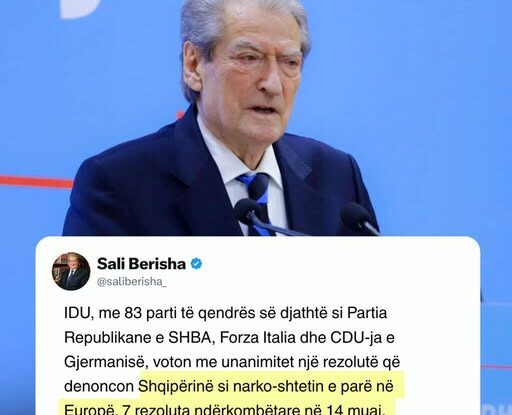Open the @saliberisha_ handle
The width and height of the screenshot is (512, 415).
(132, 282)
